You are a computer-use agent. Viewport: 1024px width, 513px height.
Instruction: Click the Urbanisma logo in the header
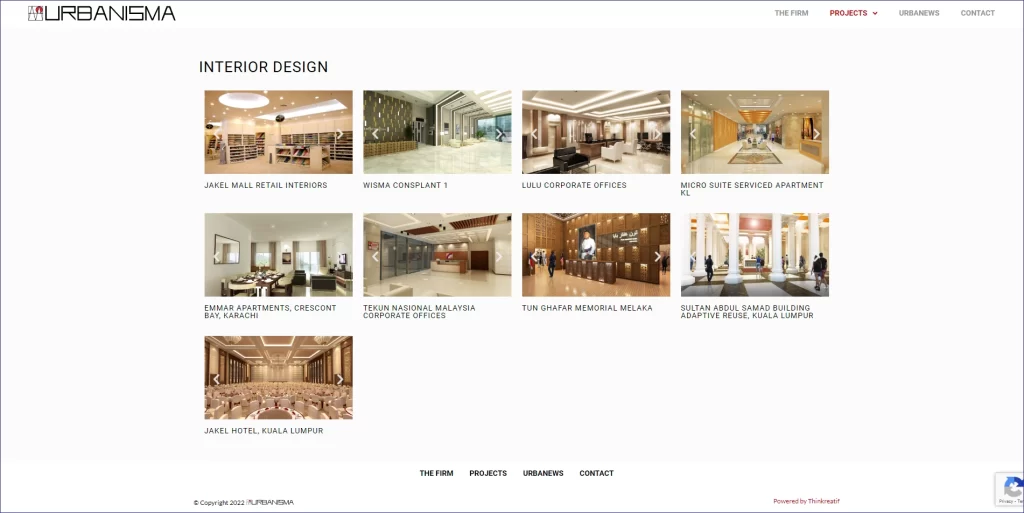click(102, 13)
